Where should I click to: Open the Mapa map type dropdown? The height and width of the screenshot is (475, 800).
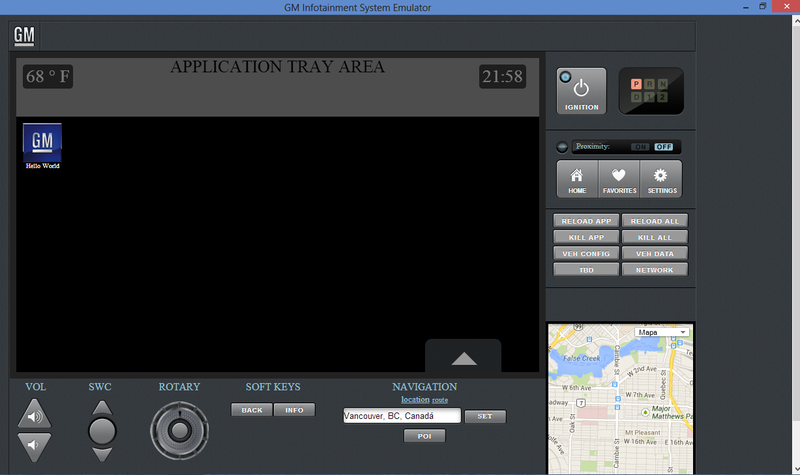[x=663, y=331]
